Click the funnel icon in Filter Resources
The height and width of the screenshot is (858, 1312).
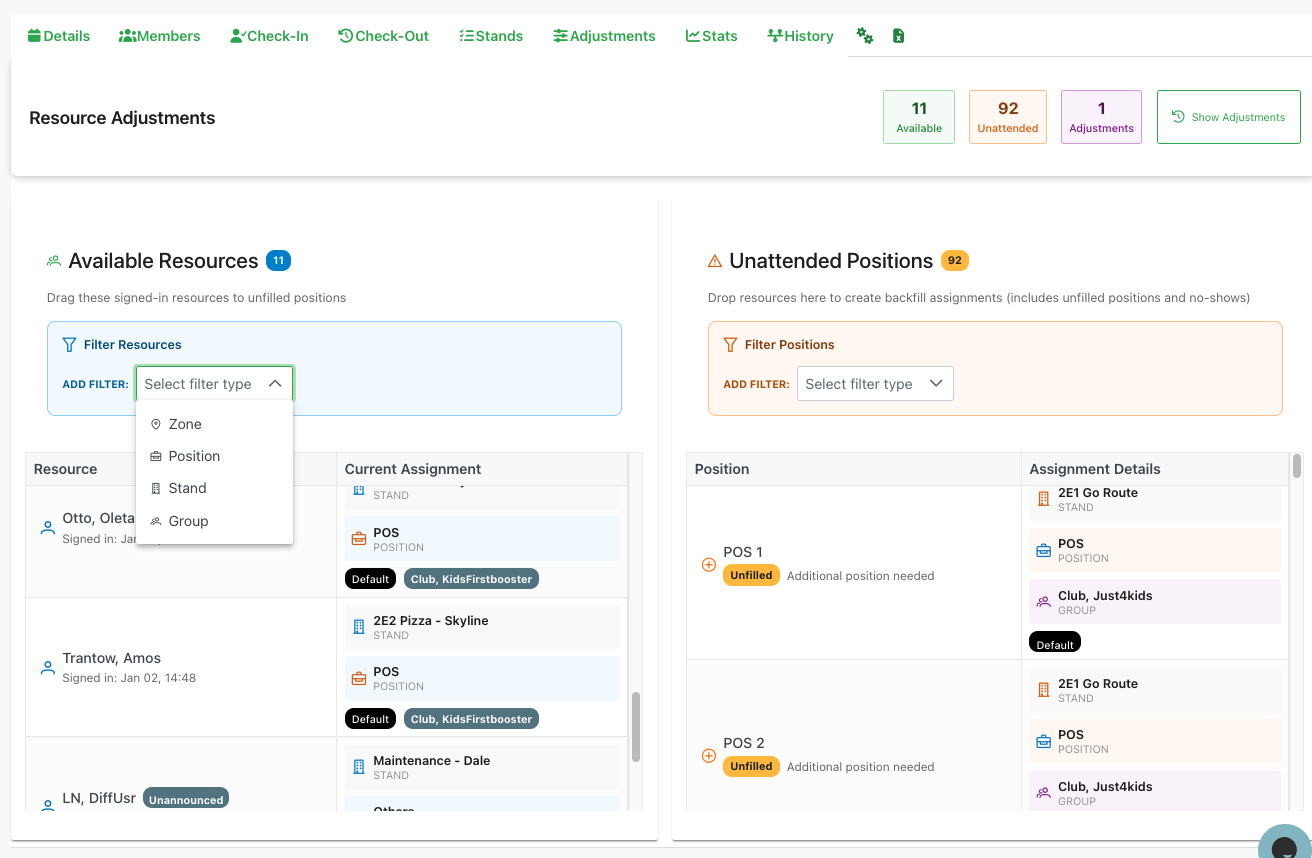69,345
